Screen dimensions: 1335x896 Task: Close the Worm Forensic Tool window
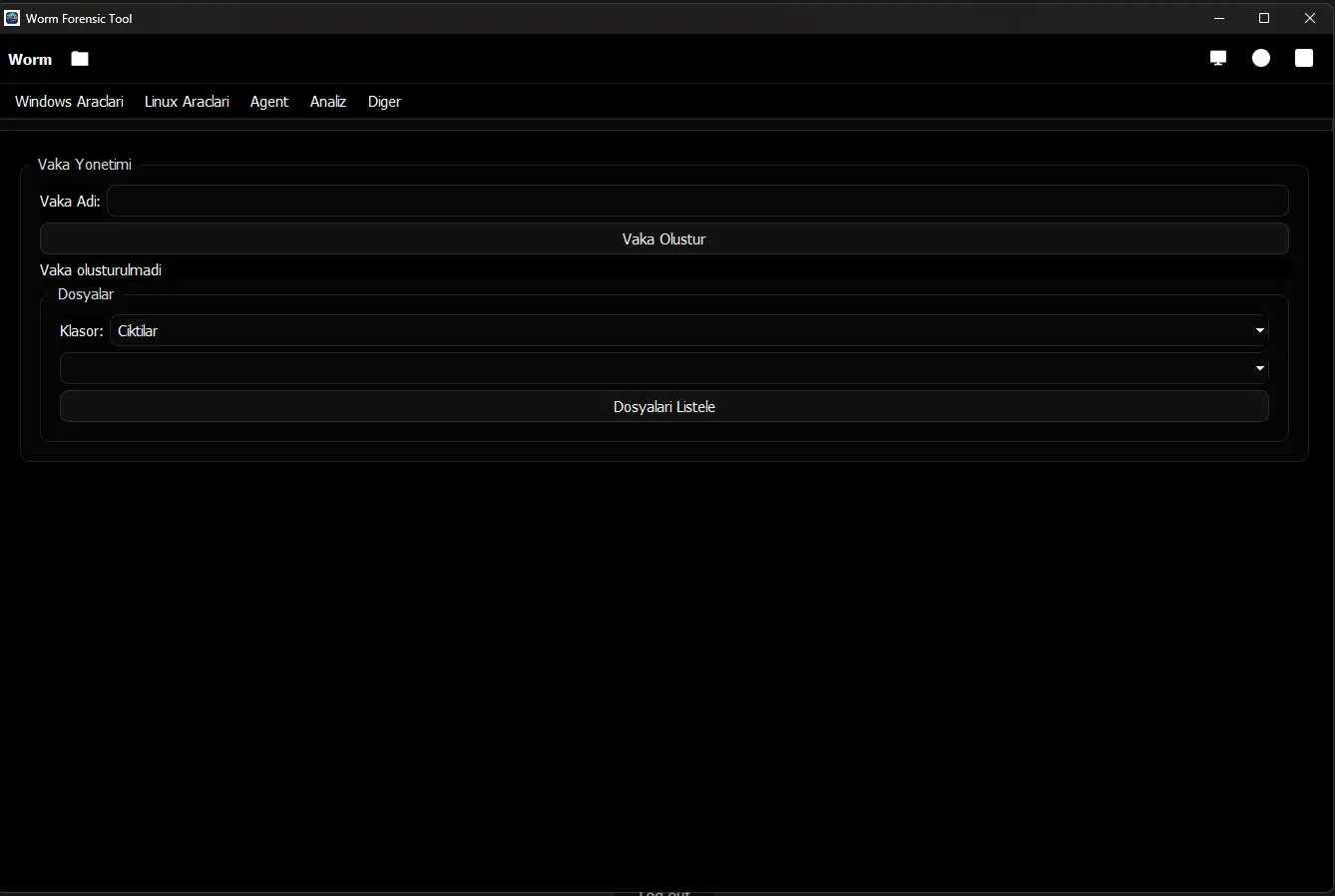(x=1310, y=18)
